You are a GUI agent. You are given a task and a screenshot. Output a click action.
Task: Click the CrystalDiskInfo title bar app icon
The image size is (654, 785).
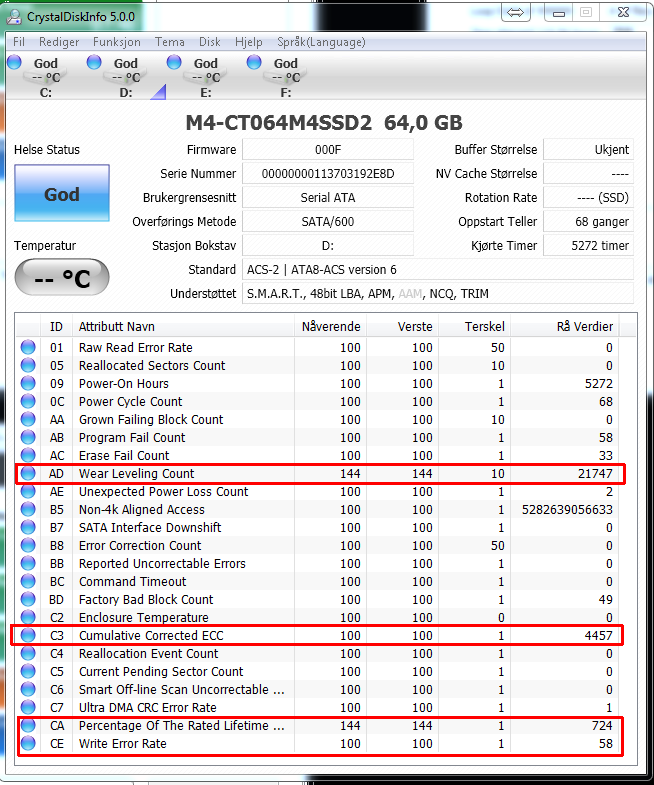(14, 17)
